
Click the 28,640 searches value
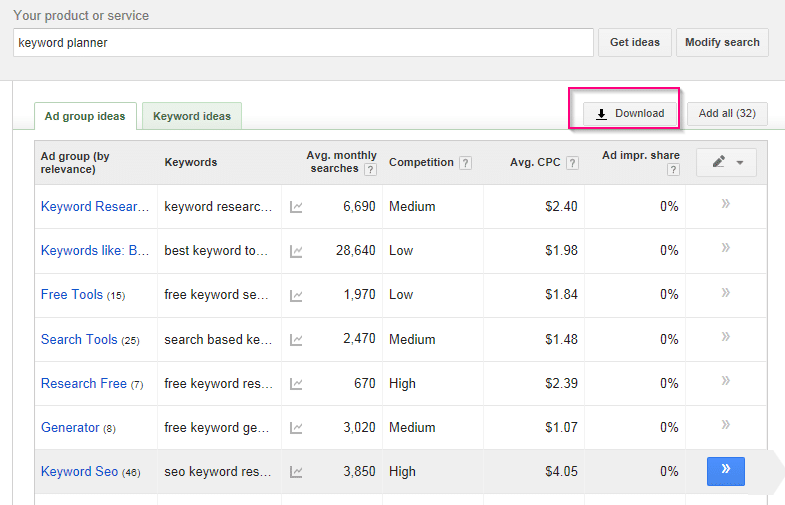pos(355,251)
